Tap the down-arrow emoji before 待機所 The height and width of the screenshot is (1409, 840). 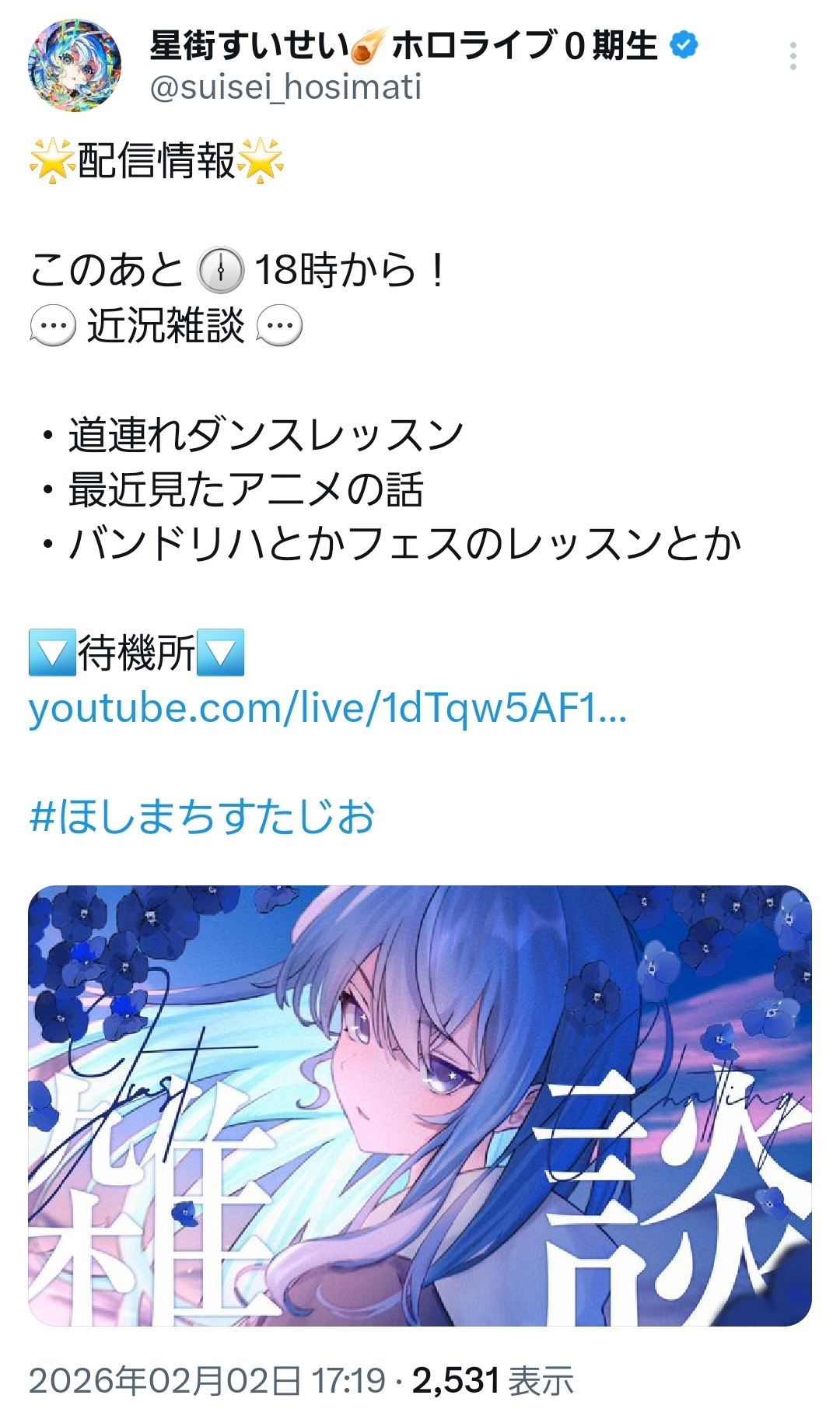point(52,653)
